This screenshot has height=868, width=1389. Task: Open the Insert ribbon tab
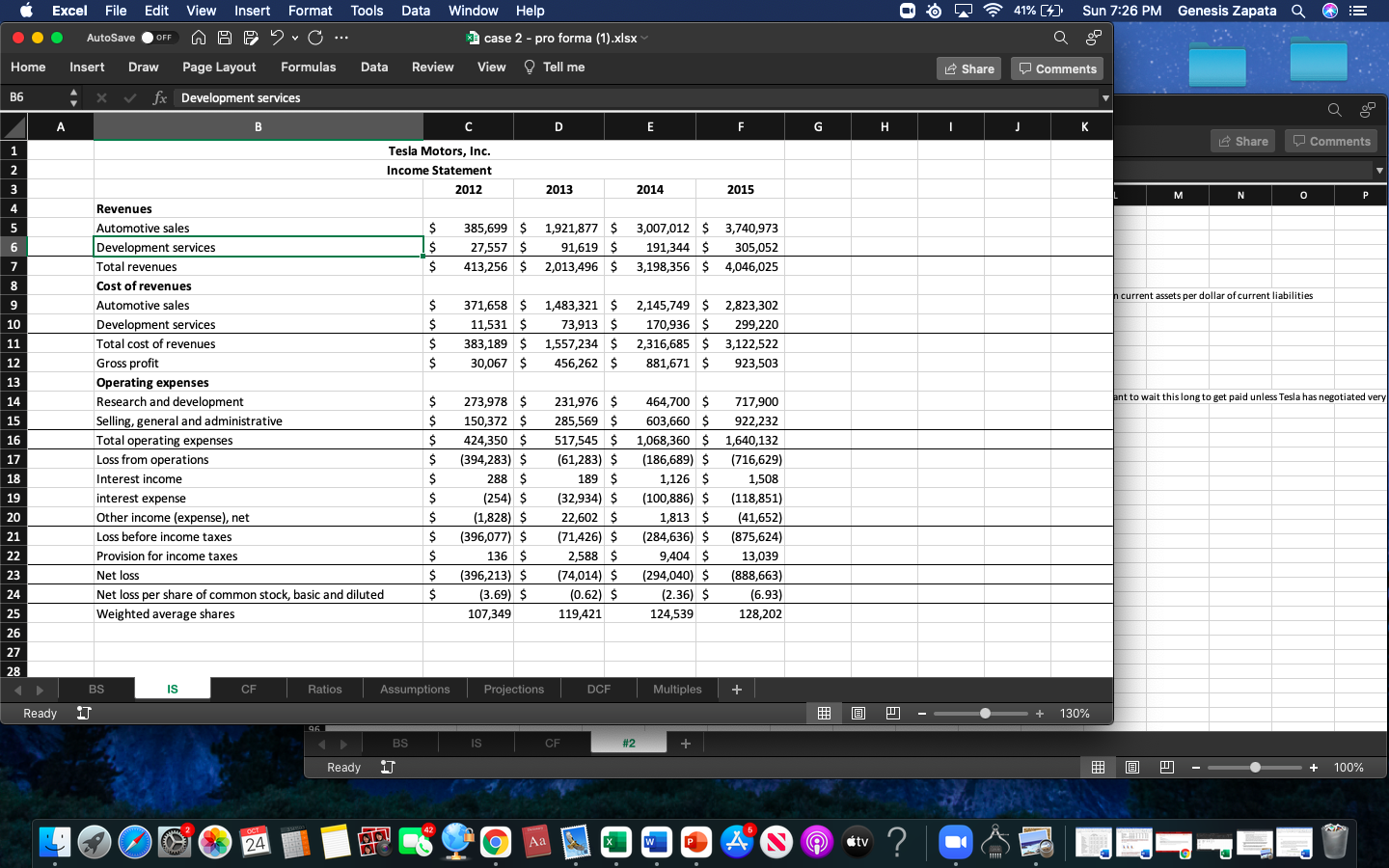pos(87,67)
